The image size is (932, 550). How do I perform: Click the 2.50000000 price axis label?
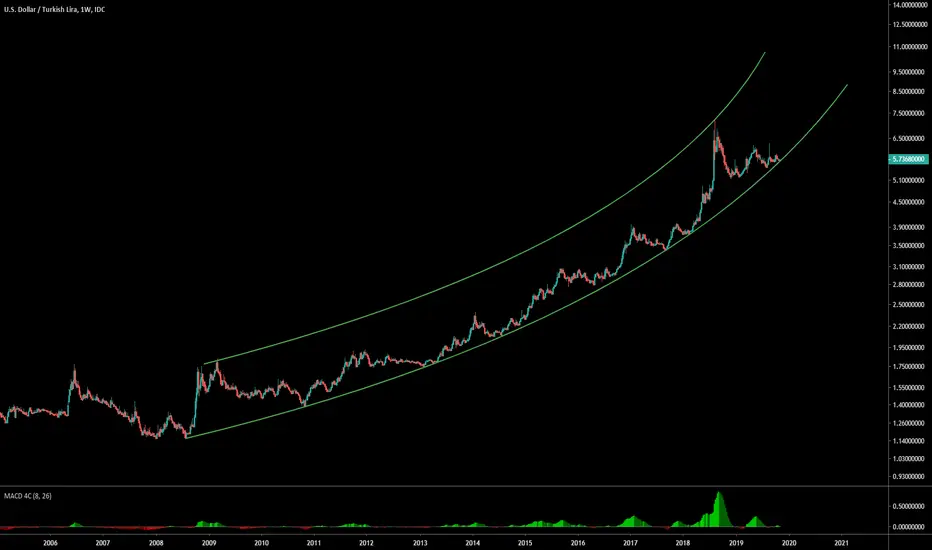[909, 304]
